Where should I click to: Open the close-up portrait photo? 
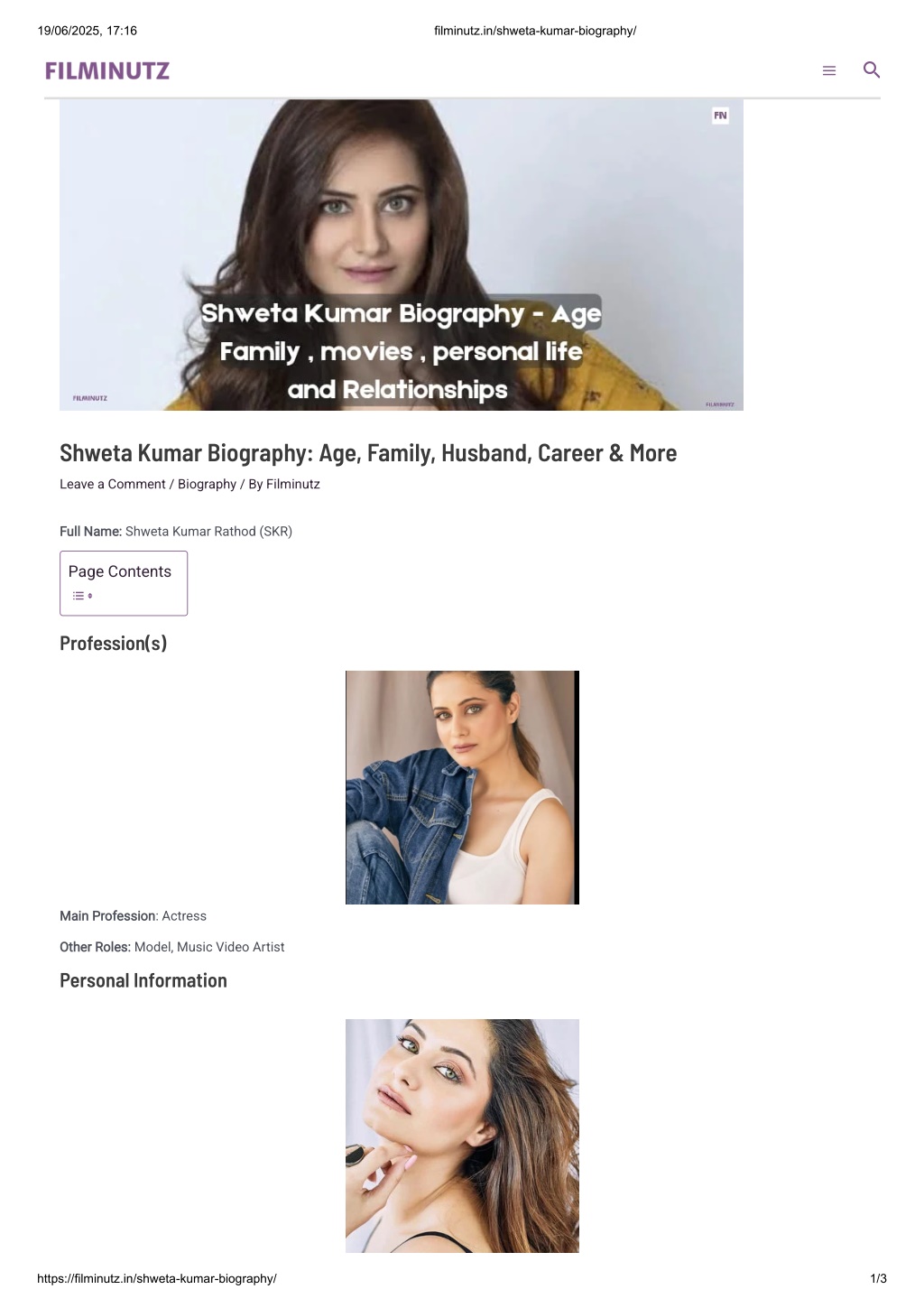462,1136
